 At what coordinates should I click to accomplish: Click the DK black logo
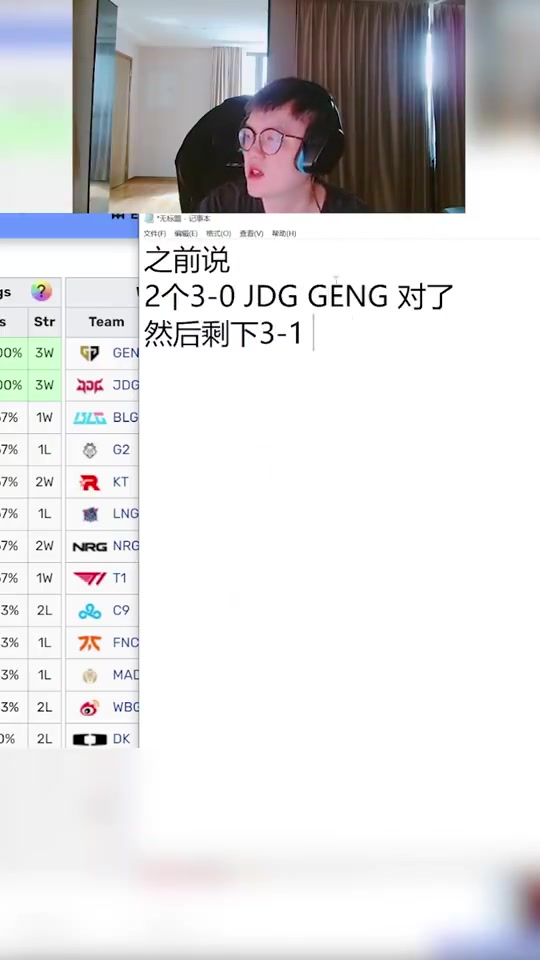[x=89, y=740]
